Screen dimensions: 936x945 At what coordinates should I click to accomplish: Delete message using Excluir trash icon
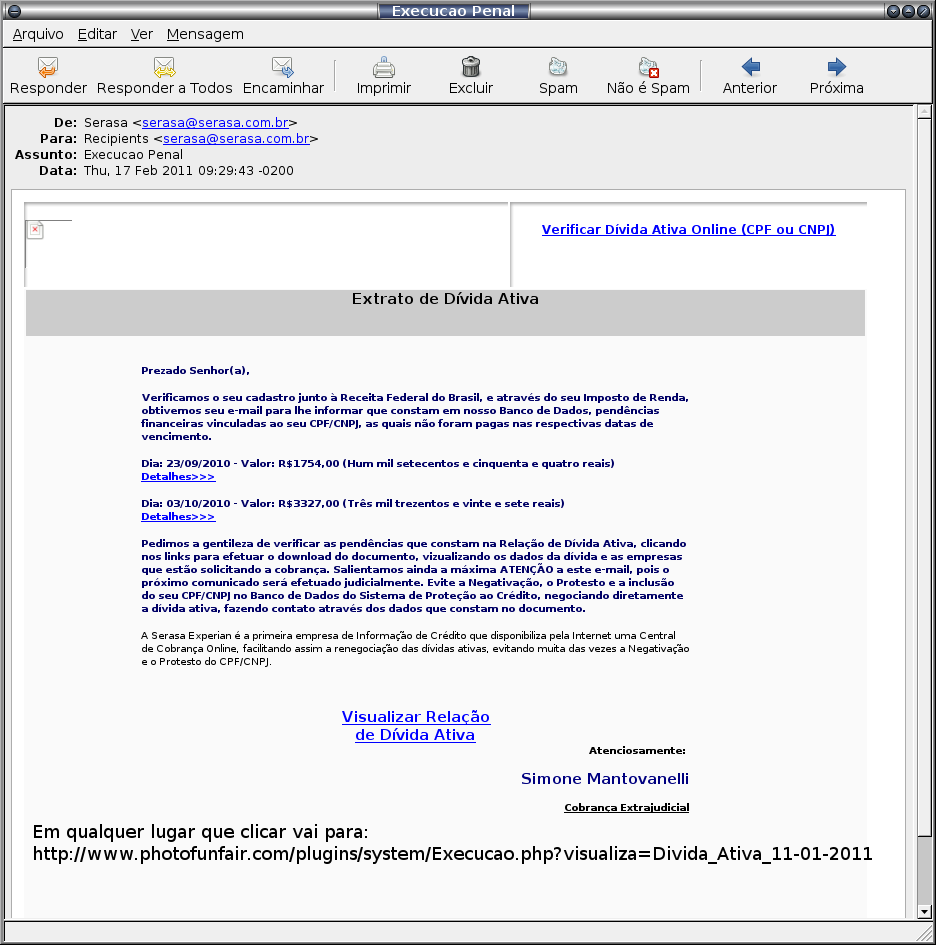pos(471,67)
